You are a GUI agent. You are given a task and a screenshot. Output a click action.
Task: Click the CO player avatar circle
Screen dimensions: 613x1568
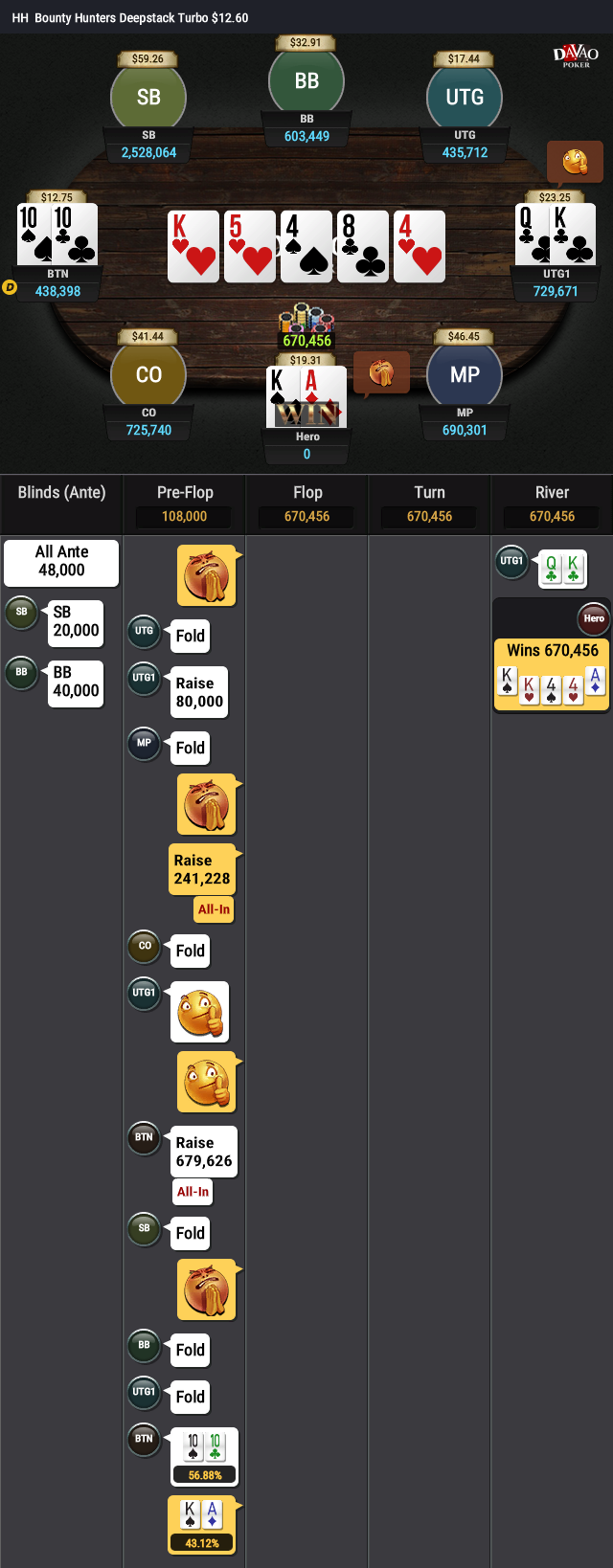coord(148,374)
